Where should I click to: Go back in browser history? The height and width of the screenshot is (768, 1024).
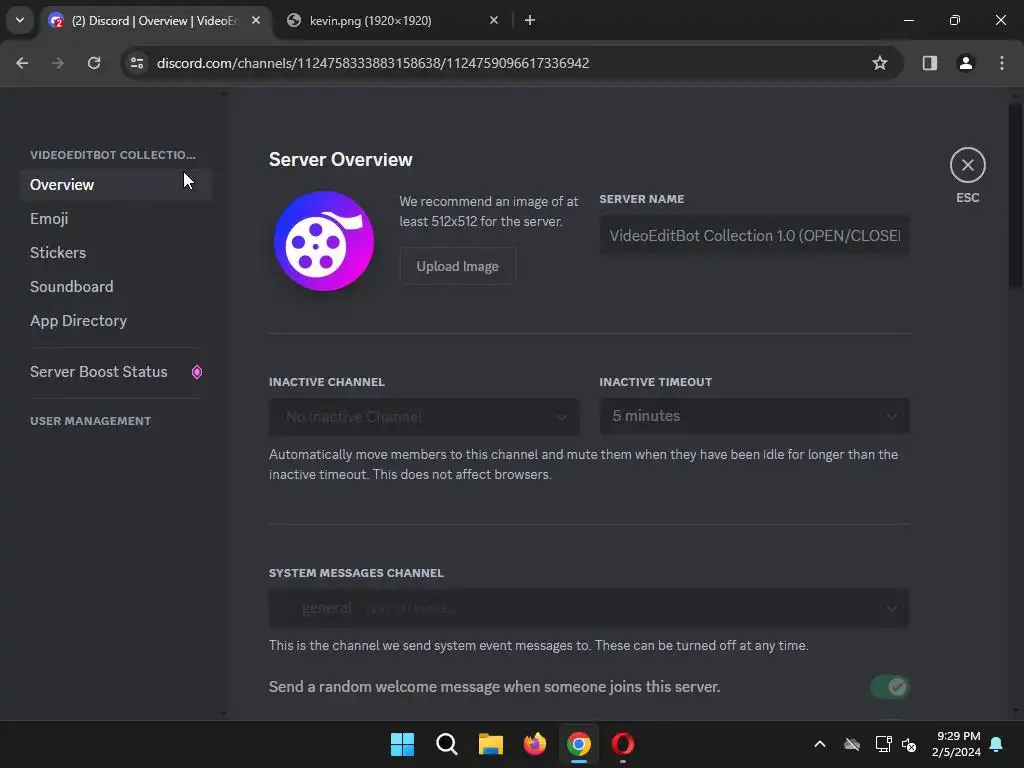(22, 63)
